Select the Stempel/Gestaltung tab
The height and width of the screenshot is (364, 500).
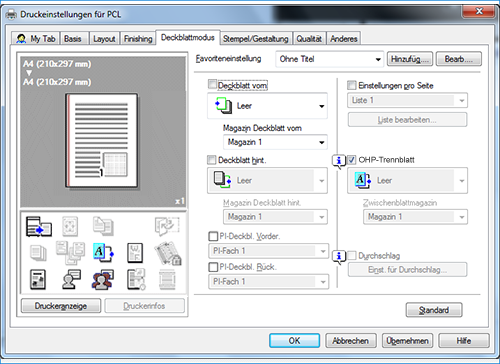(255, 39)
